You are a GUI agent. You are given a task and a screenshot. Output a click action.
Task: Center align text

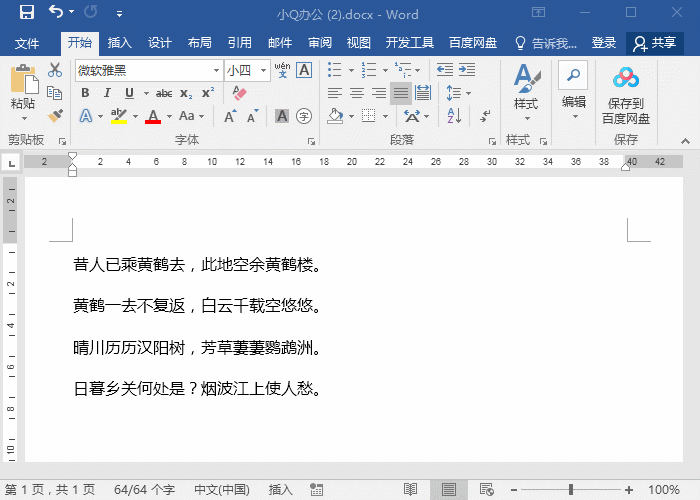point(357,93)
